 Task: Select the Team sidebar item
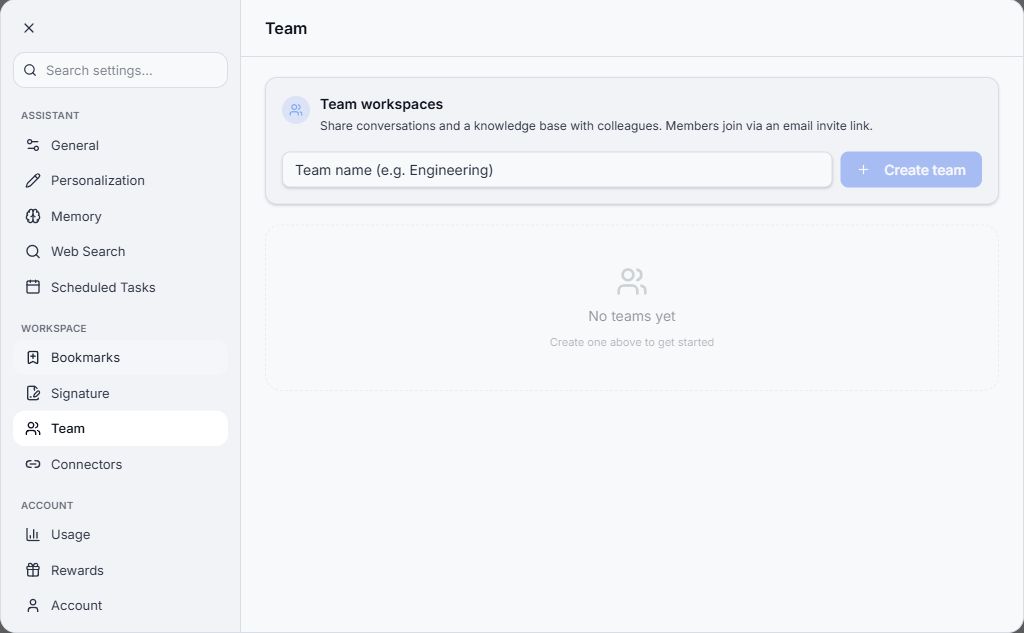[120, 429]
